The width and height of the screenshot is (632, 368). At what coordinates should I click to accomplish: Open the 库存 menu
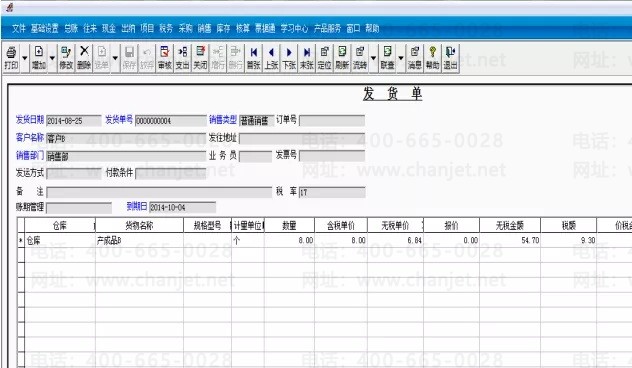click(223, 28)
